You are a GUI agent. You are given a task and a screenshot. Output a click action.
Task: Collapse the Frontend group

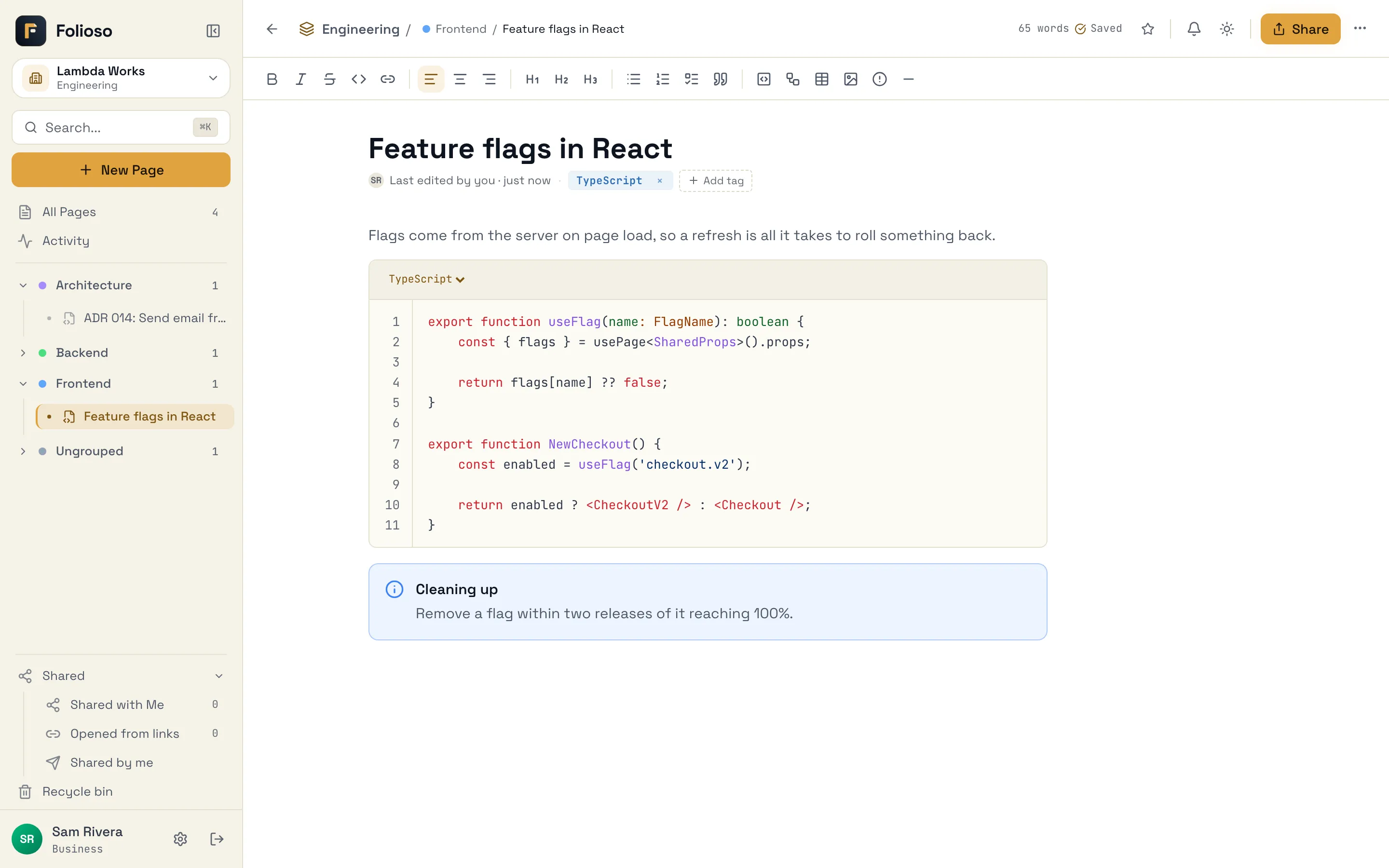[x=23, y=383]
